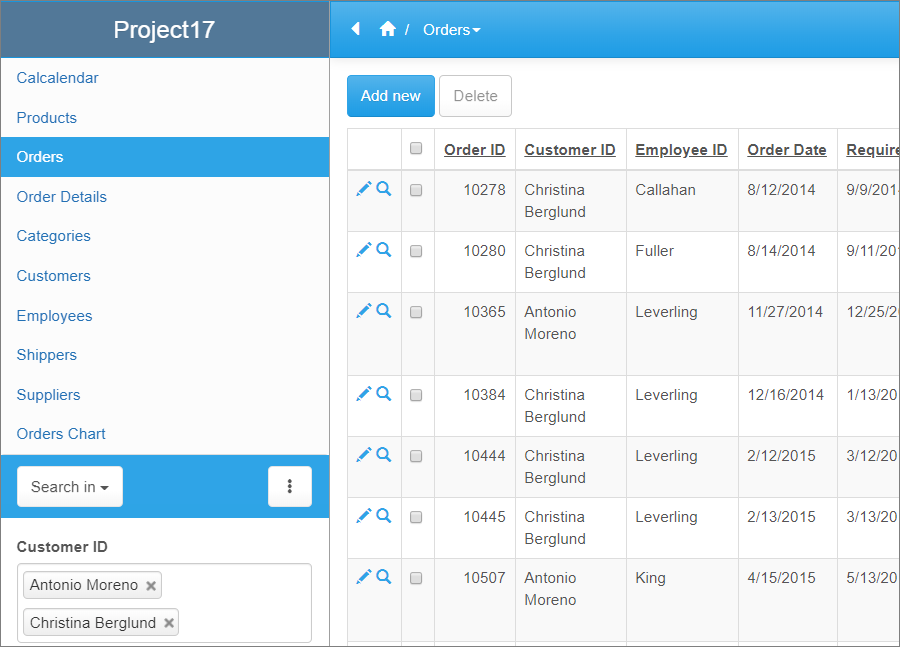This screenshot has height=647, width=900.
Task: Click the edit pencil for order 10278
Action: pos(363,189)
